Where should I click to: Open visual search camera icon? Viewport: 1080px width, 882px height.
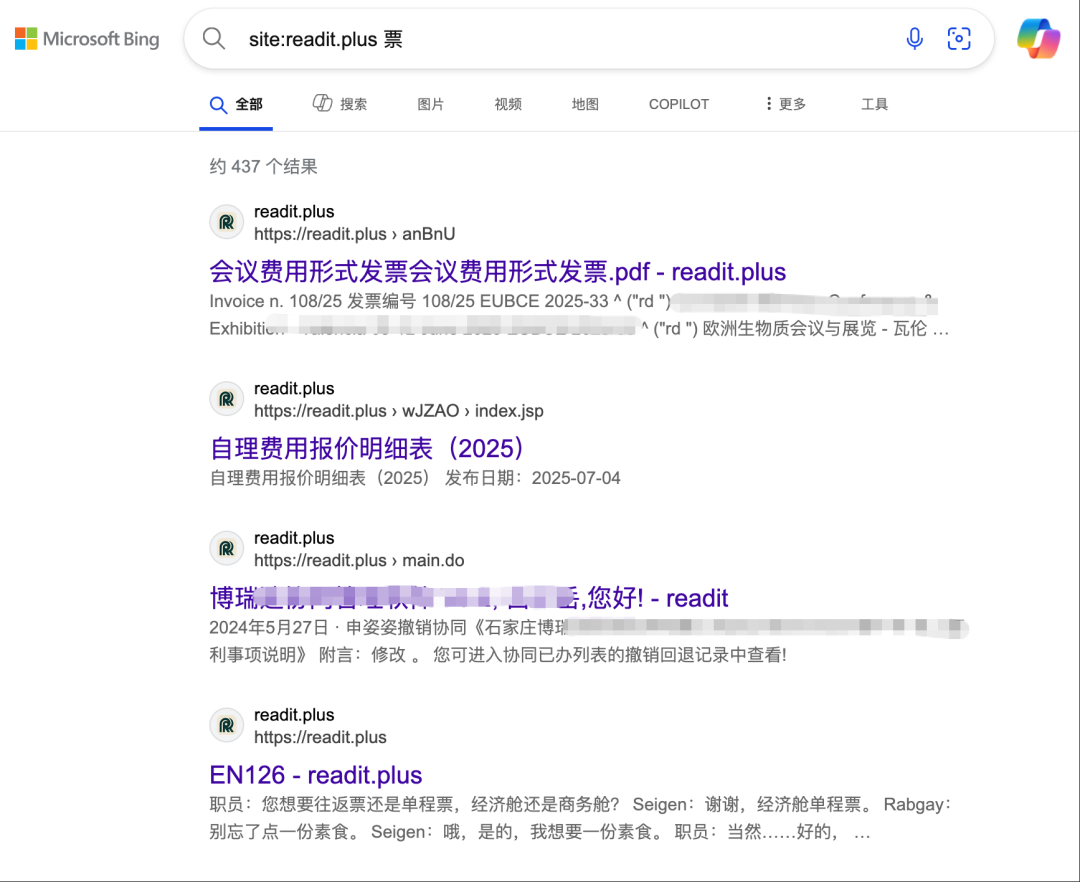click(x=959, y=39)
